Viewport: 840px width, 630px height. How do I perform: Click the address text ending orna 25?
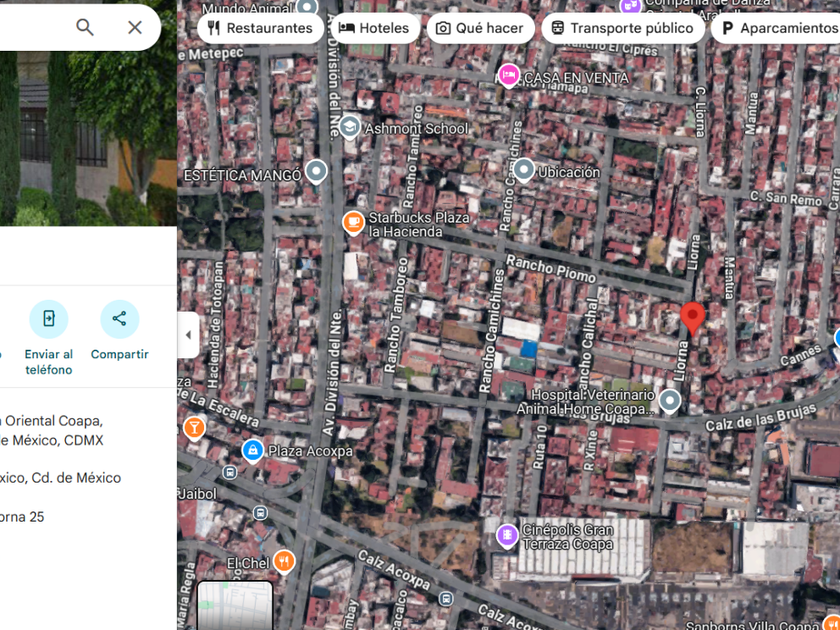click(22, 517)
